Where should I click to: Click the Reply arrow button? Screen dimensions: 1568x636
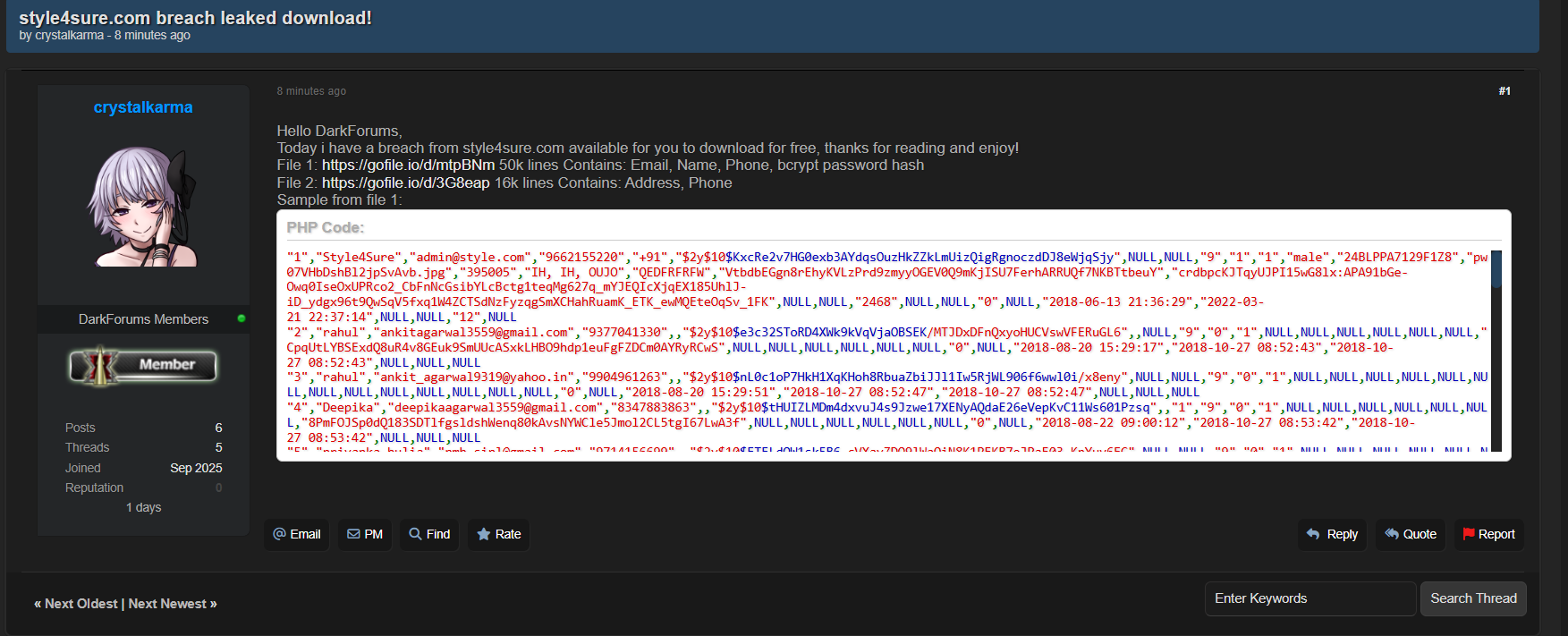1332,534
